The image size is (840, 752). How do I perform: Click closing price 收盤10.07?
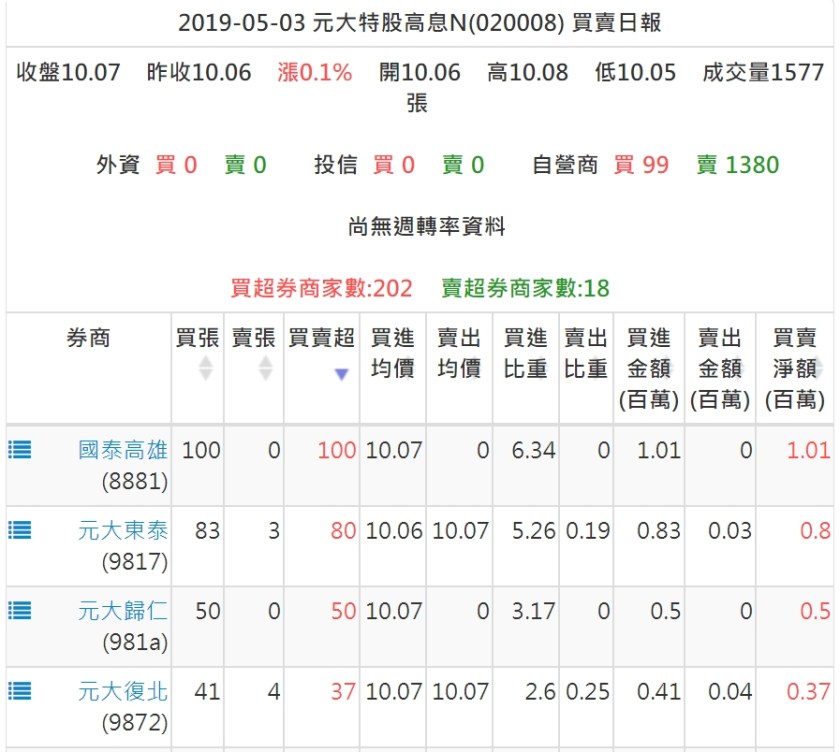tap(68, 72)
